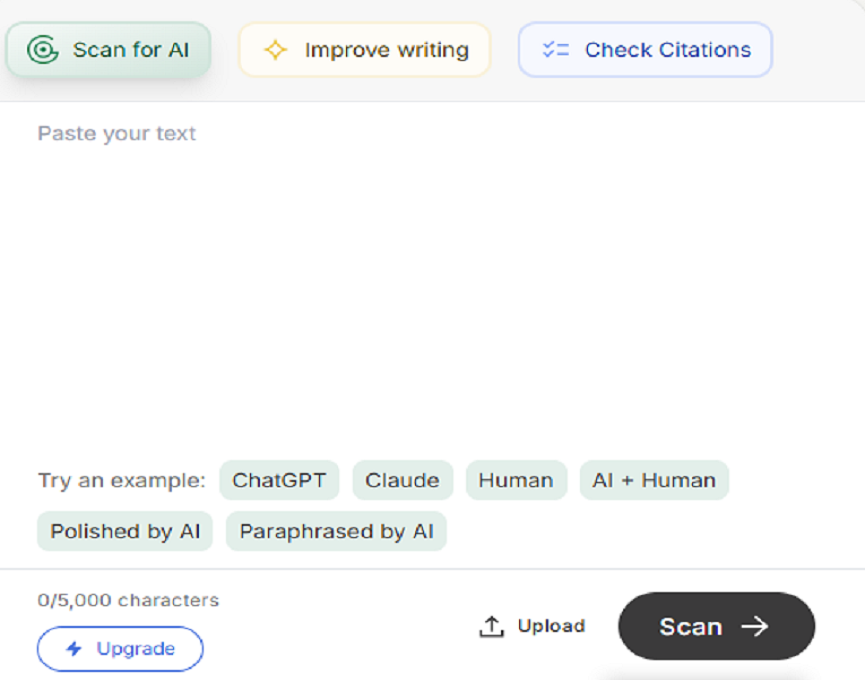Try the ChatGPT example
The height and width of the screenshot is (680, 865).
[279, 480]
